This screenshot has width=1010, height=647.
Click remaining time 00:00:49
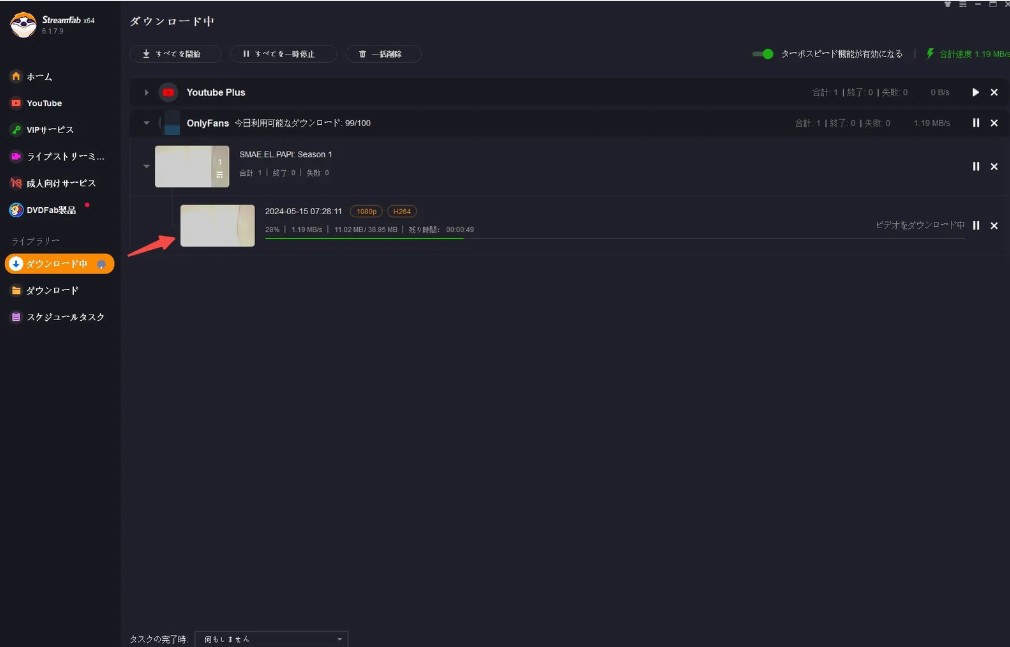point(460,229)
